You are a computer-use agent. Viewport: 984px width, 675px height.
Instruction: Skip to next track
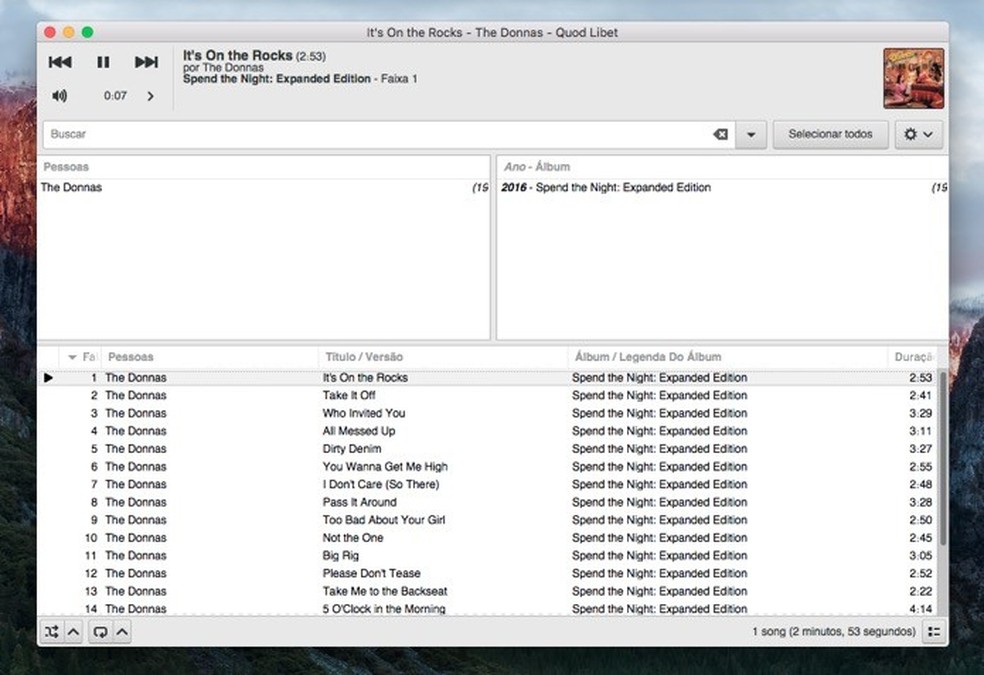(146, 61)
